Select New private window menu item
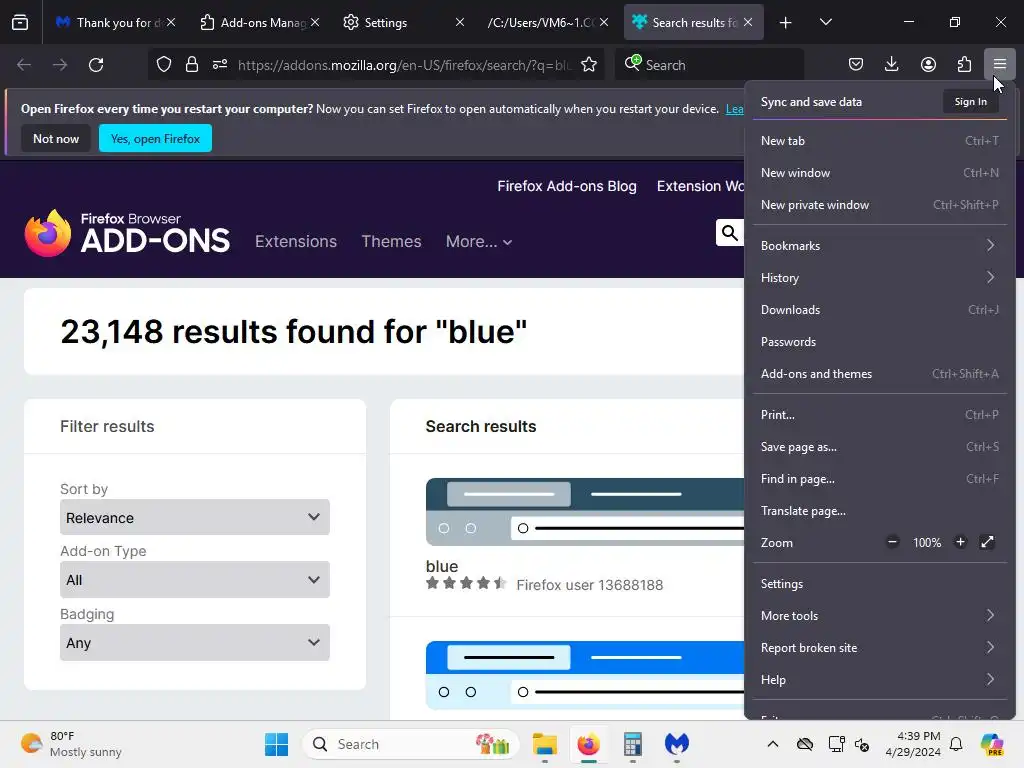Screen dimensions: 1024x768 click(x=879, y=204)
